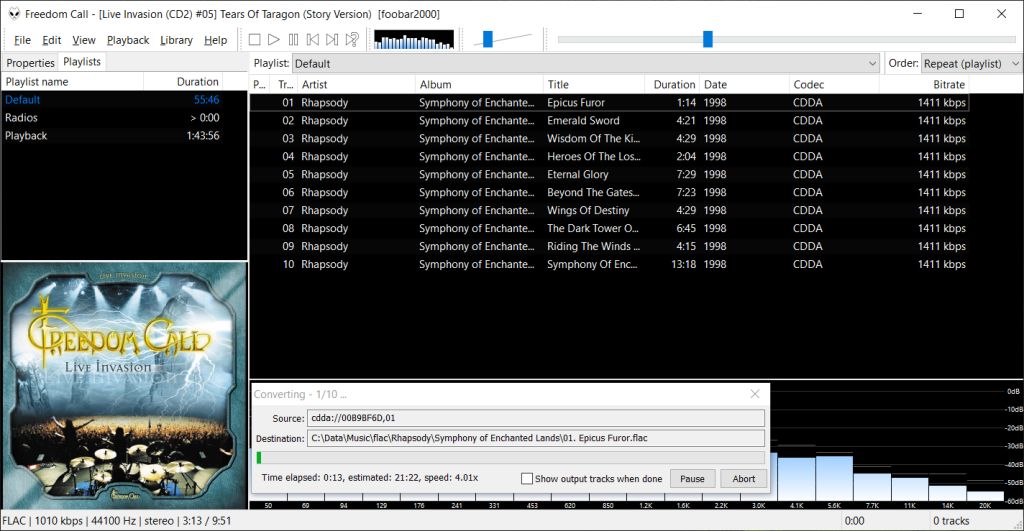The height and width of the screenshot is (531, 1024).
Task: Click the 0 tracks status bar entry
Action: tap(951, 521)
